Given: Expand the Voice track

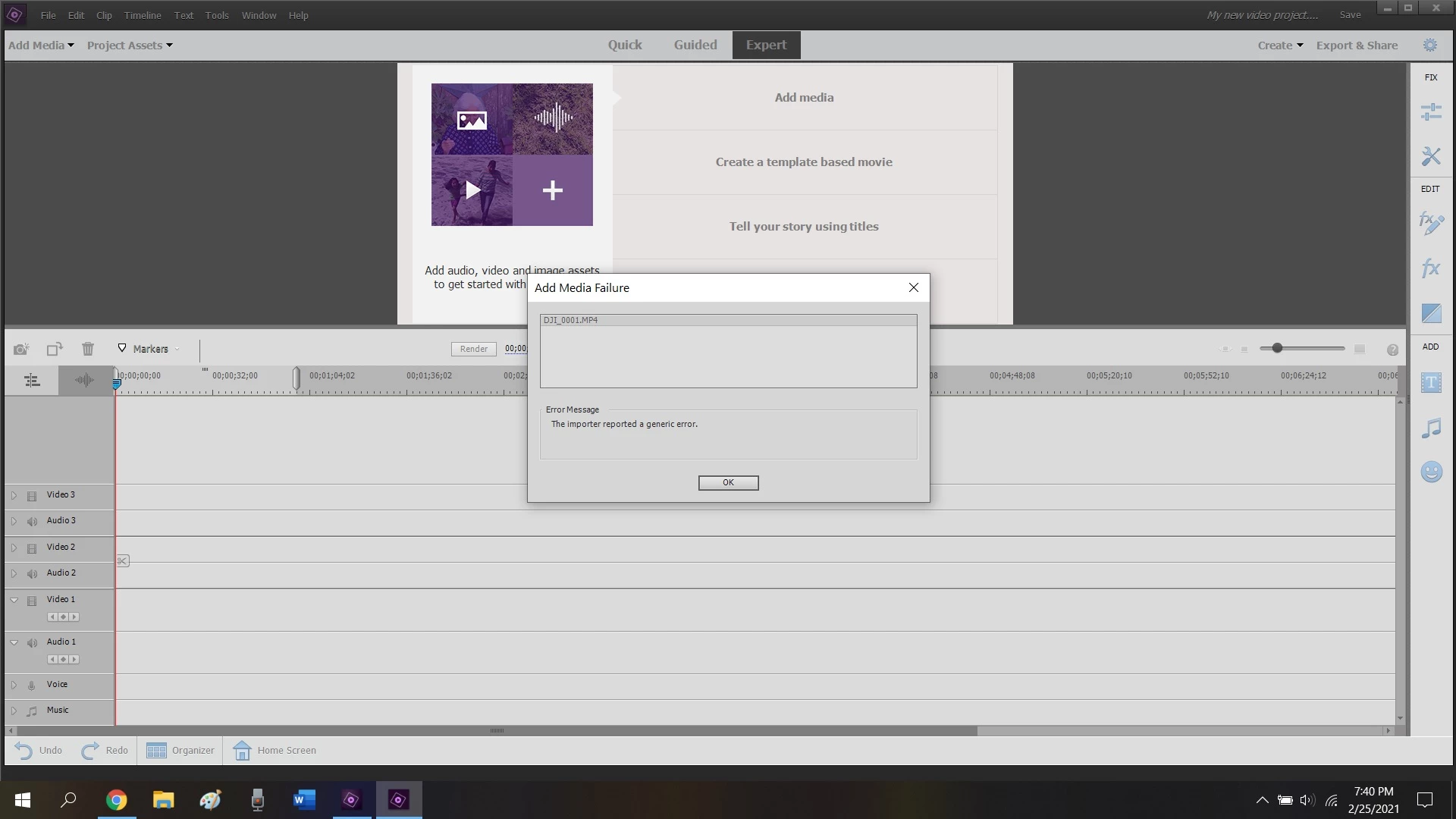Looking at the screenshot, I should pos(14,685).
